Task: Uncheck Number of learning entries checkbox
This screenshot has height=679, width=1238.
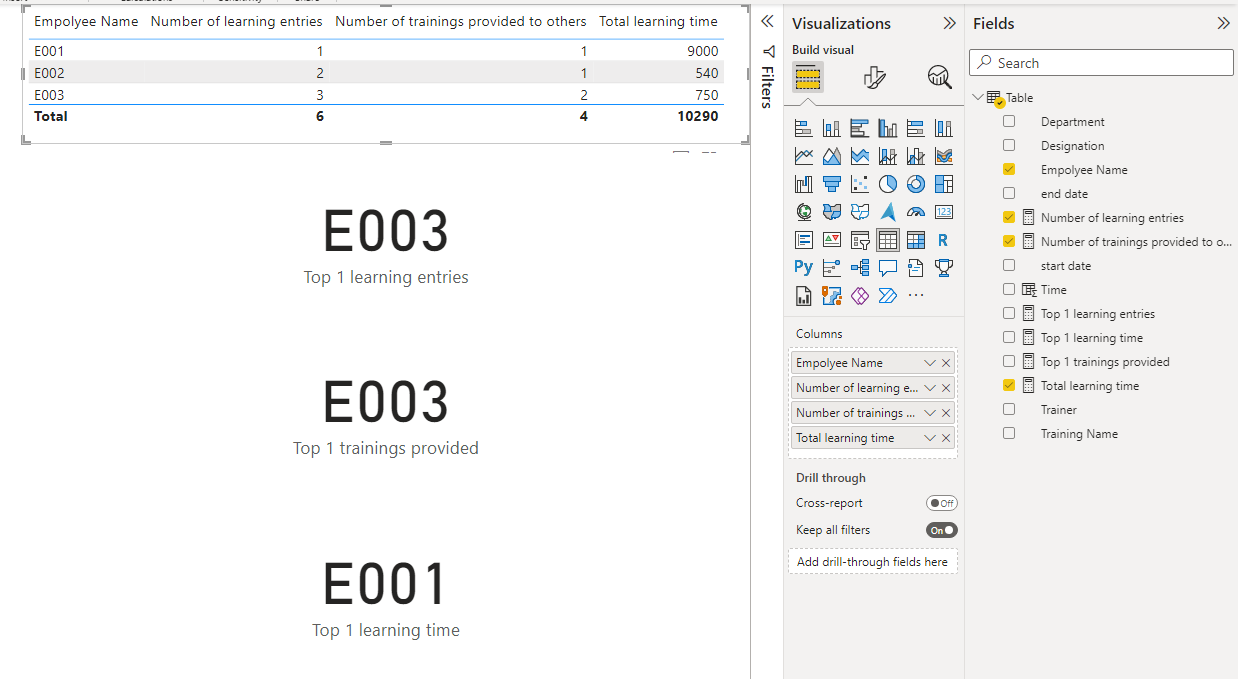Action: (1009, 217)
